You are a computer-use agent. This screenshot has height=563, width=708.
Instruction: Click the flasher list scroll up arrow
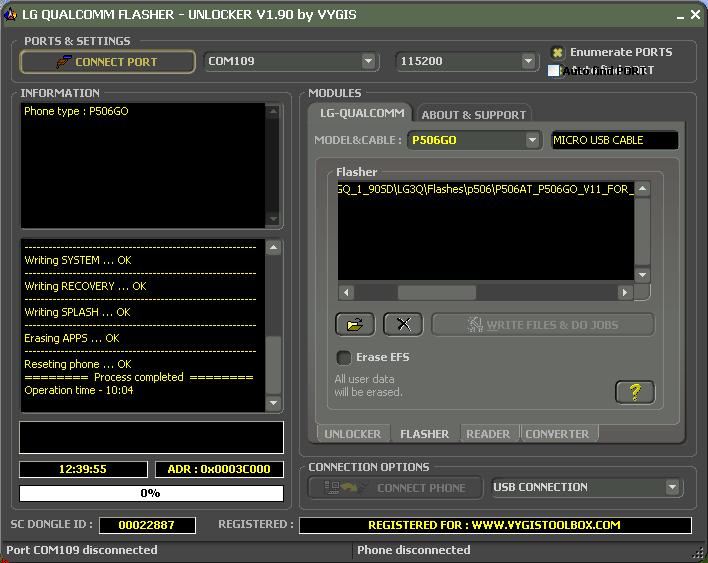(643, 189)
